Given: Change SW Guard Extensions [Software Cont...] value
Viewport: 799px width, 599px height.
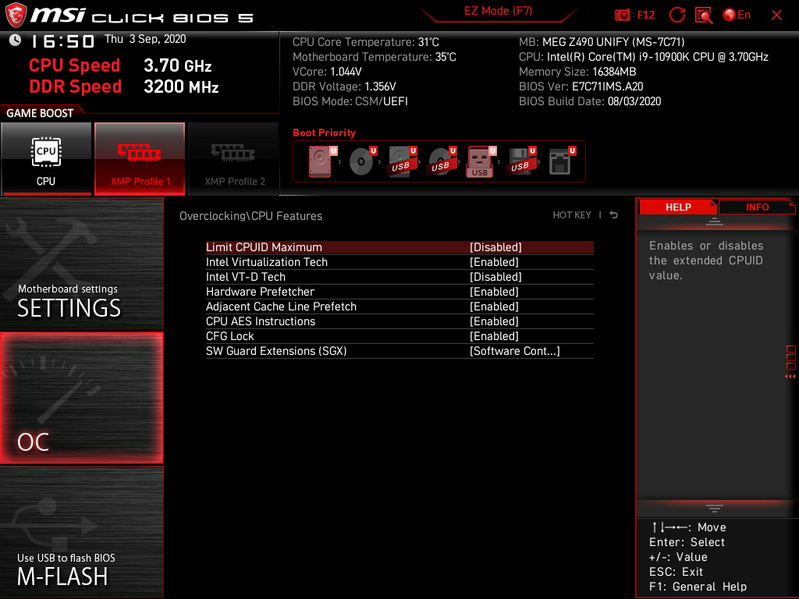Looking at the screenshot, I should pyautogui.click(x=515, y=351).
